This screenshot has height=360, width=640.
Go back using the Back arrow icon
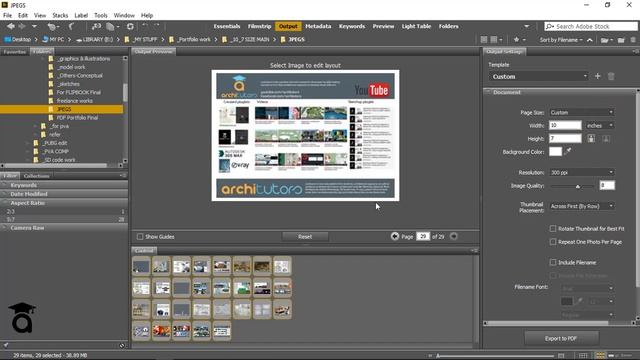click(11, 26)
